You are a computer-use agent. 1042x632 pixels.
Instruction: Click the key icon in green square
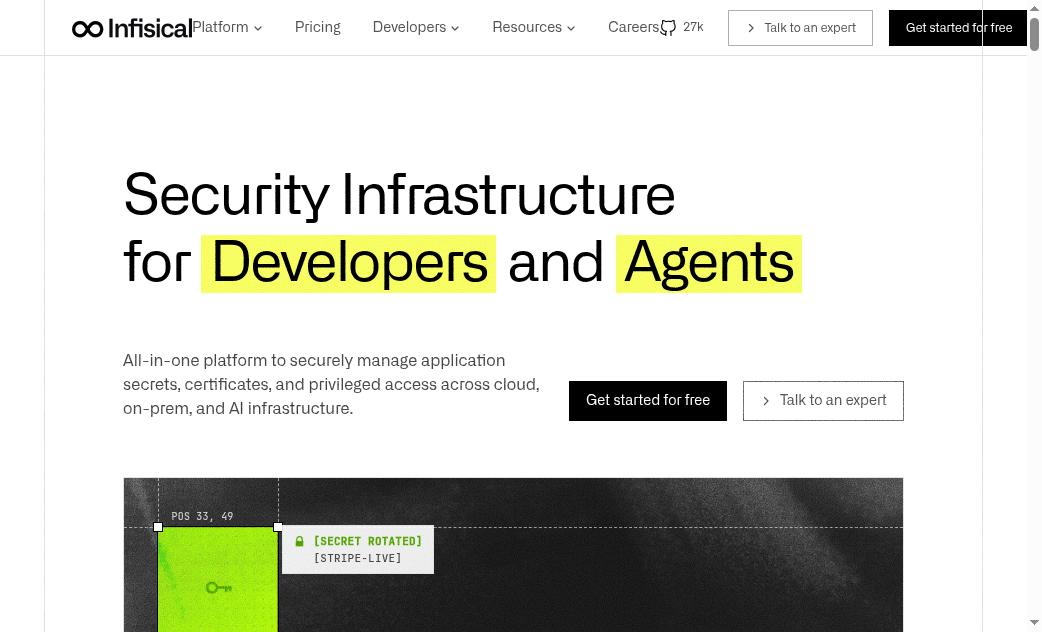click(x=218, y=587)
